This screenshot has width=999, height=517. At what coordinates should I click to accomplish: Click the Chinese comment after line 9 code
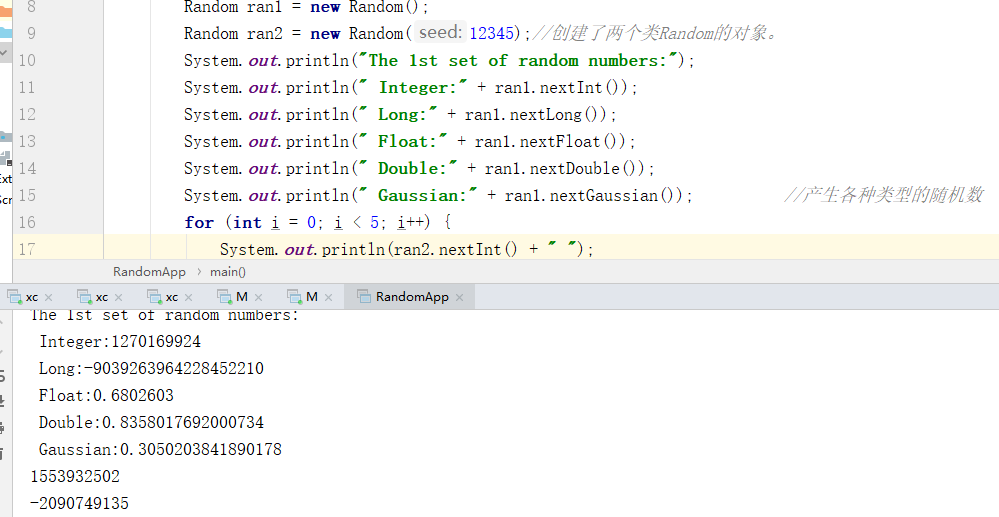pyautogui.click(x=656, y=33)
